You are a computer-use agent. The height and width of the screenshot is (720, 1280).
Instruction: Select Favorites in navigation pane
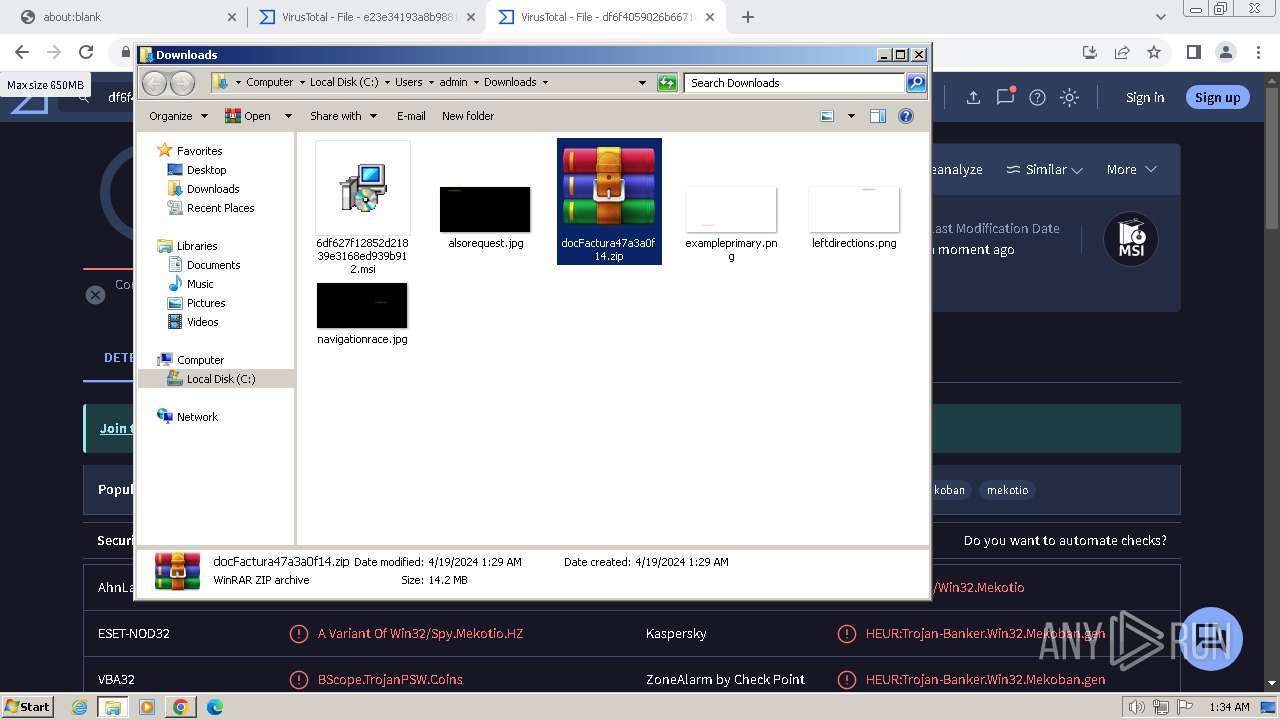pyautogui.click(x=199, y=151)
